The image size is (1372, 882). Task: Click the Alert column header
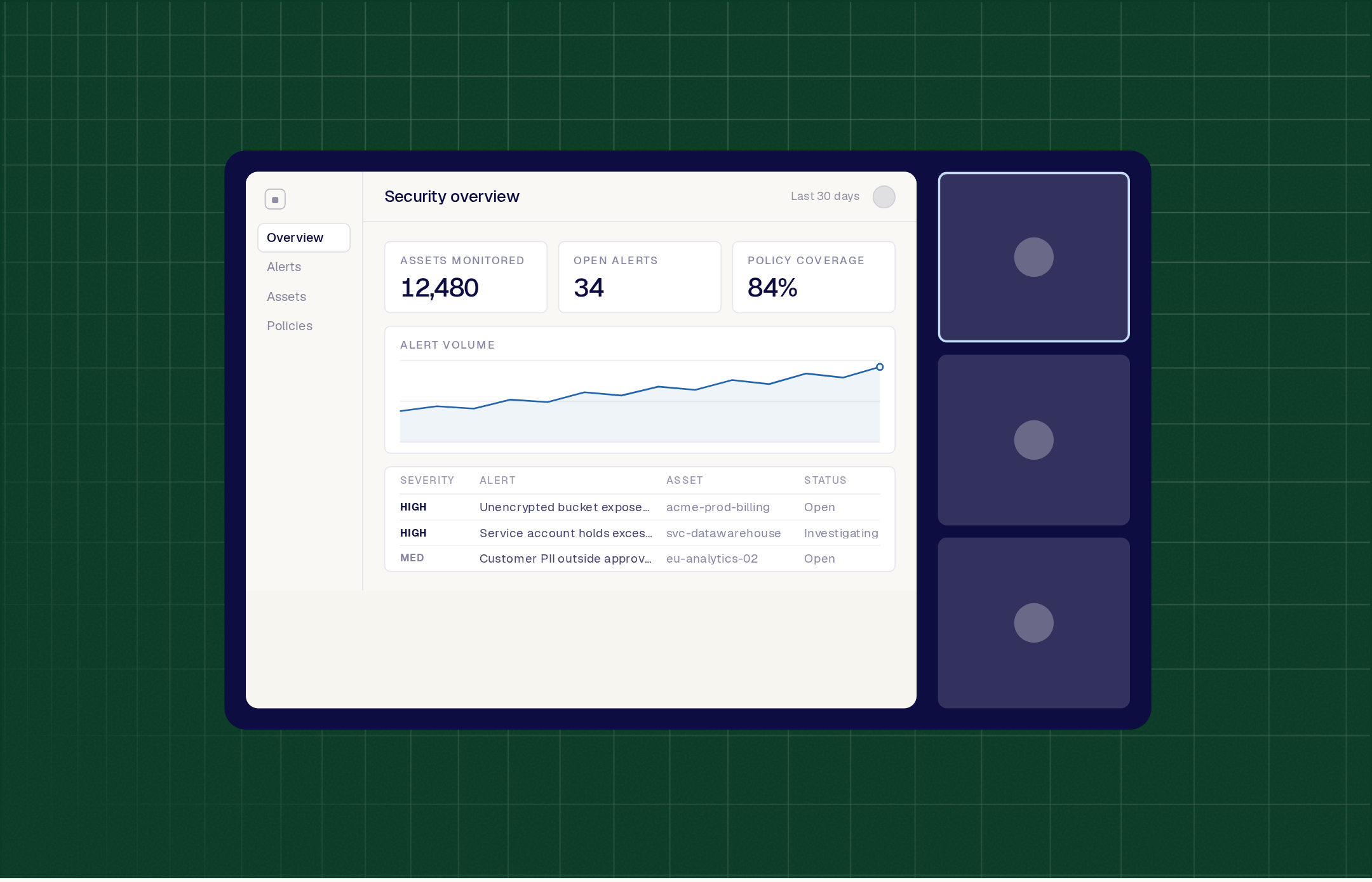(497, 480)
